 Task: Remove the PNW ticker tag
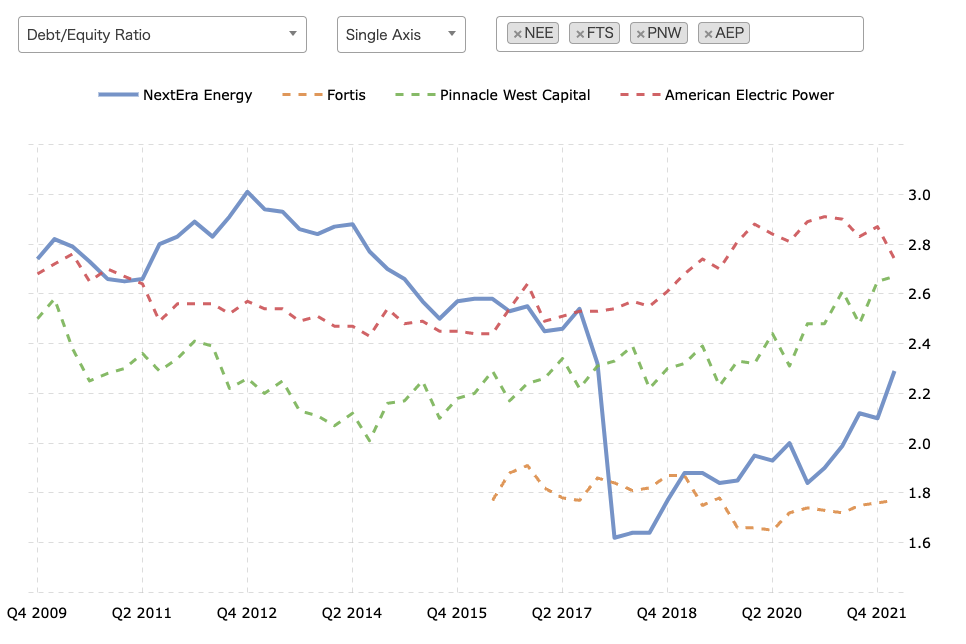click(x=641, y=34)
